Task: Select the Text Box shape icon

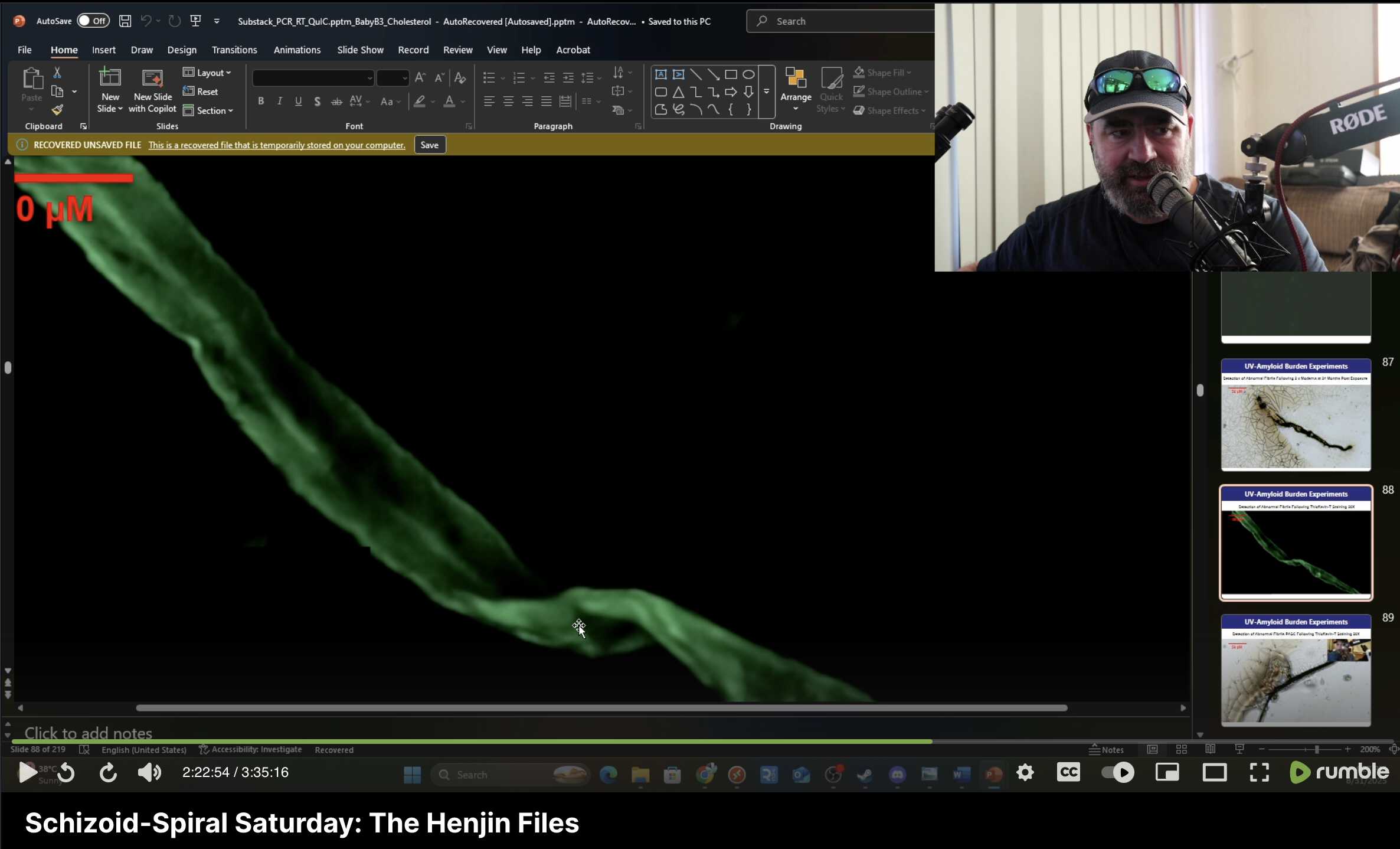Action: tap(661, 74)
